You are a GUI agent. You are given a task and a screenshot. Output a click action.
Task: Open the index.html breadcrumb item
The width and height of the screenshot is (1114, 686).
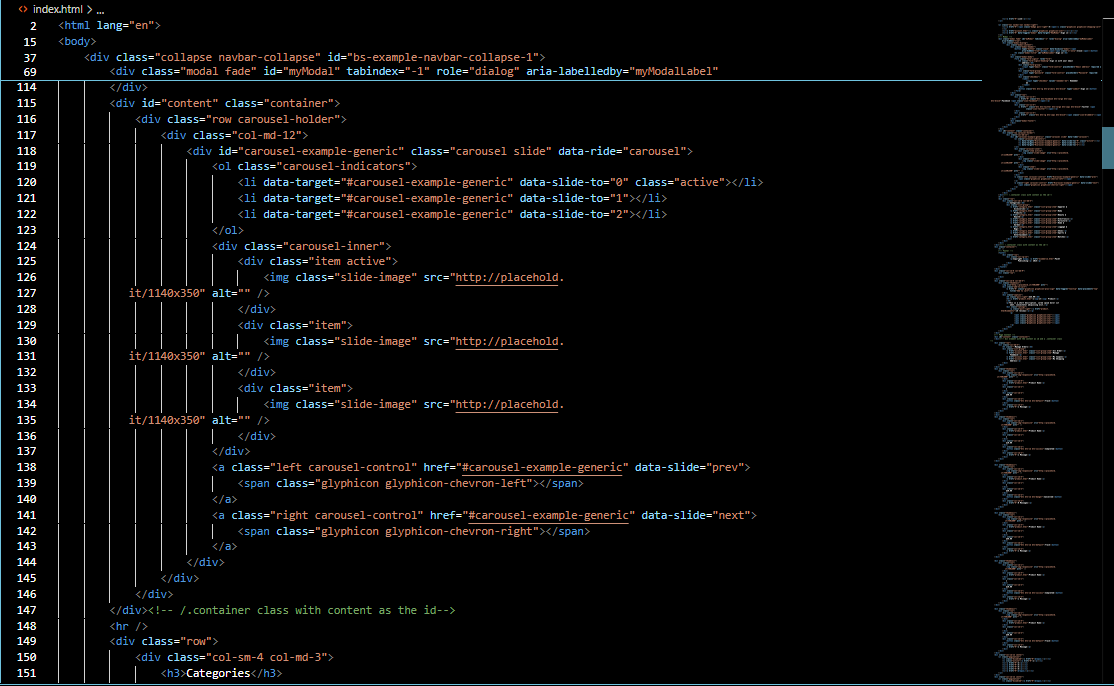(x=58, y=9)
